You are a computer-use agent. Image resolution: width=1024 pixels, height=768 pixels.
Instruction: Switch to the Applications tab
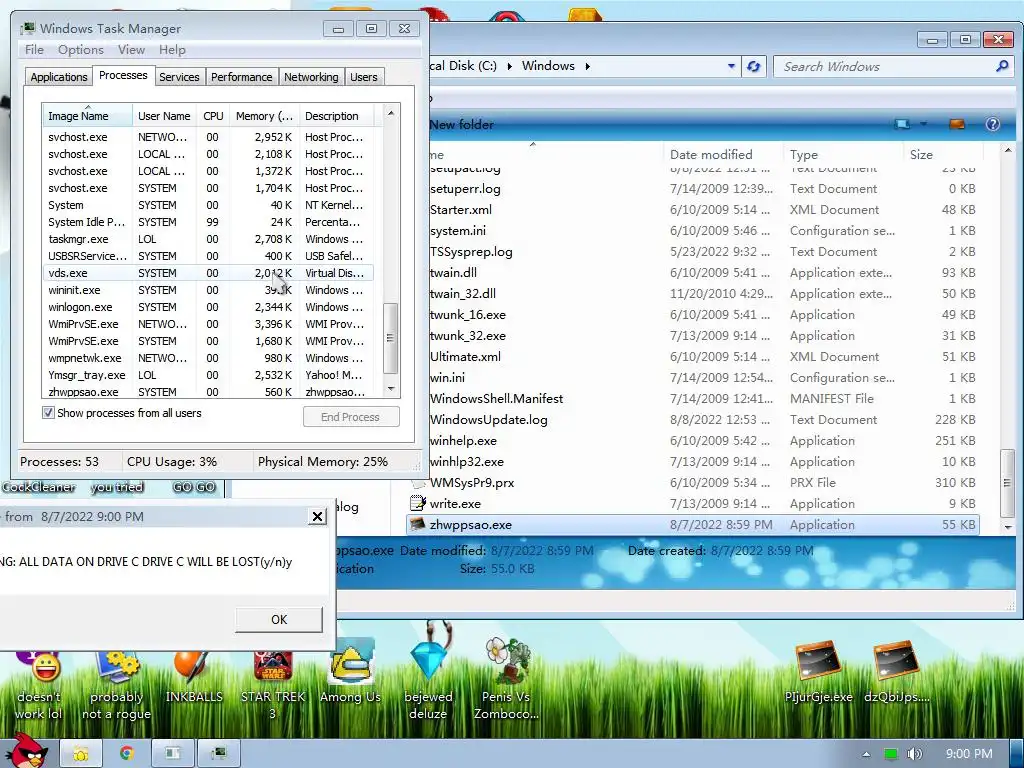[x=59, y=77]
